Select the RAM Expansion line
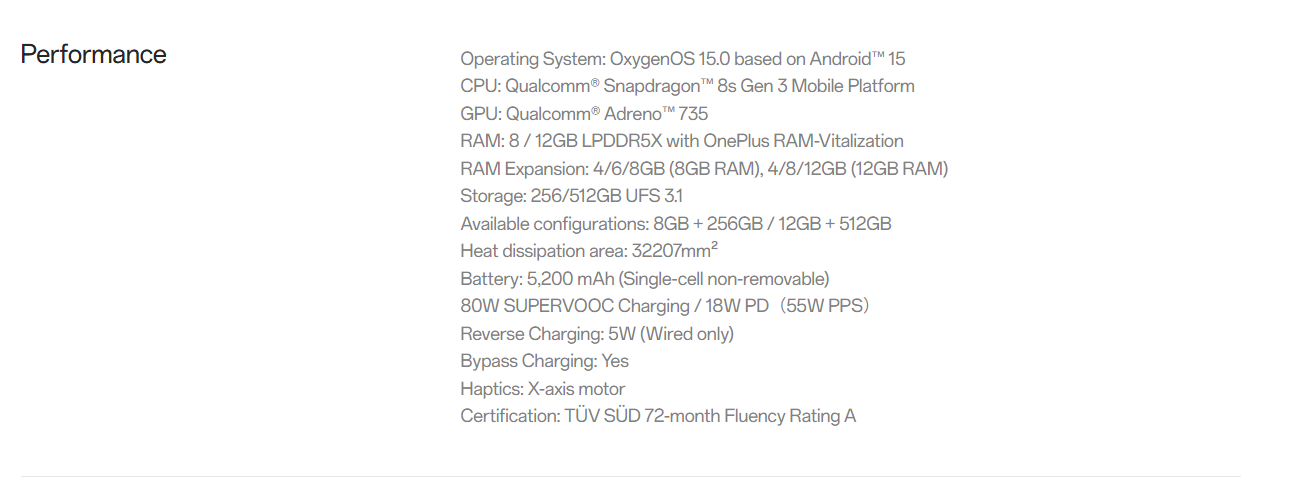 [x=704, y=168]
